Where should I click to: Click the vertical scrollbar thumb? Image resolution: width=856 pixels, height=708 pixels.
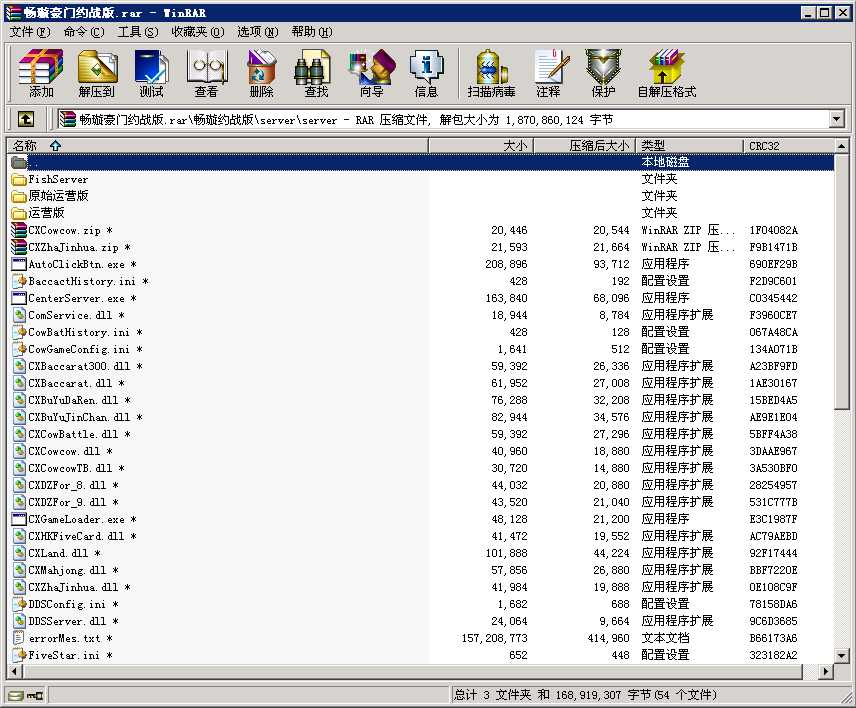point(841,281)
